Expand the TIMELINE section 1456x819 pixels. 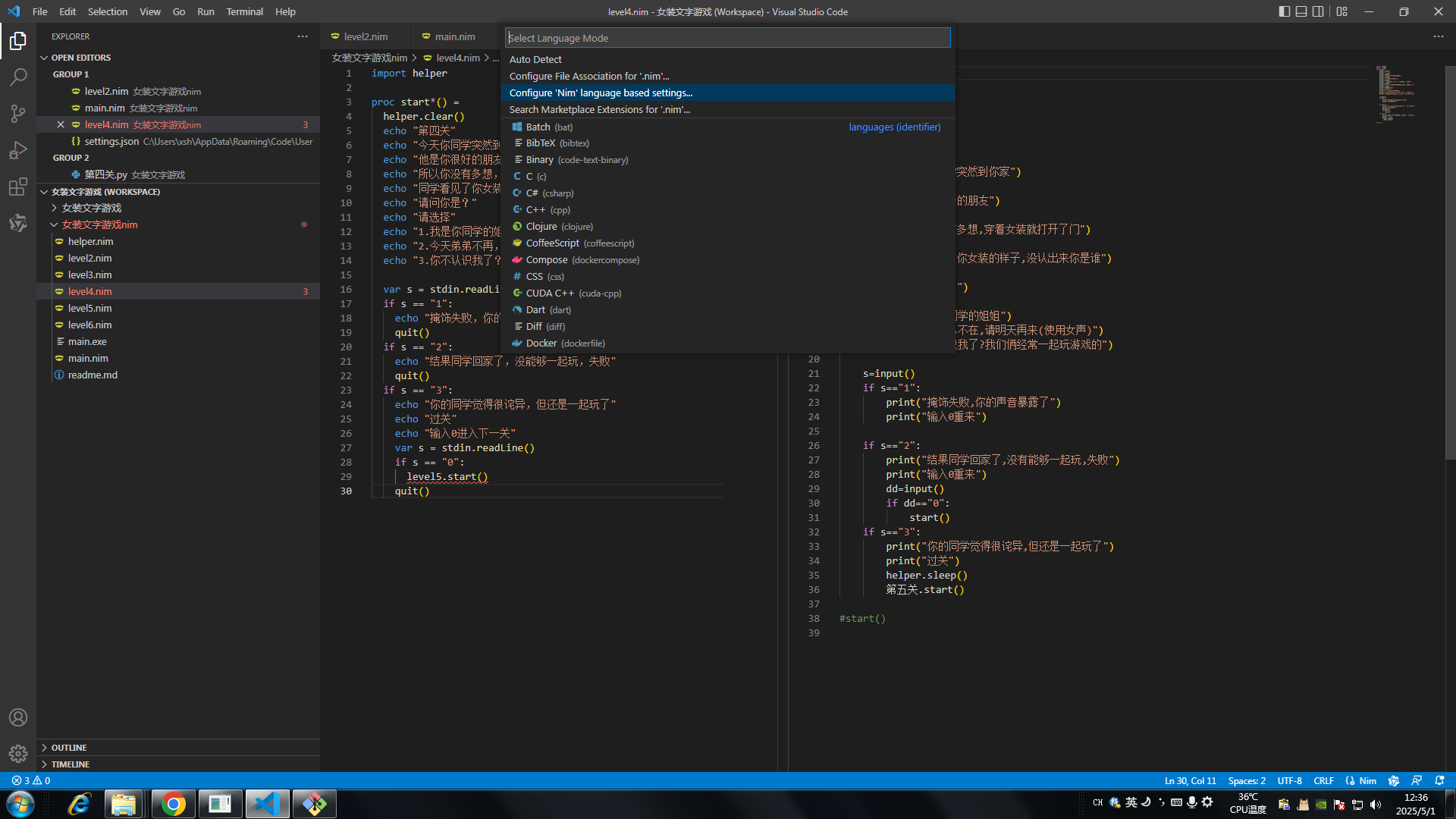[x=71, y=764]
